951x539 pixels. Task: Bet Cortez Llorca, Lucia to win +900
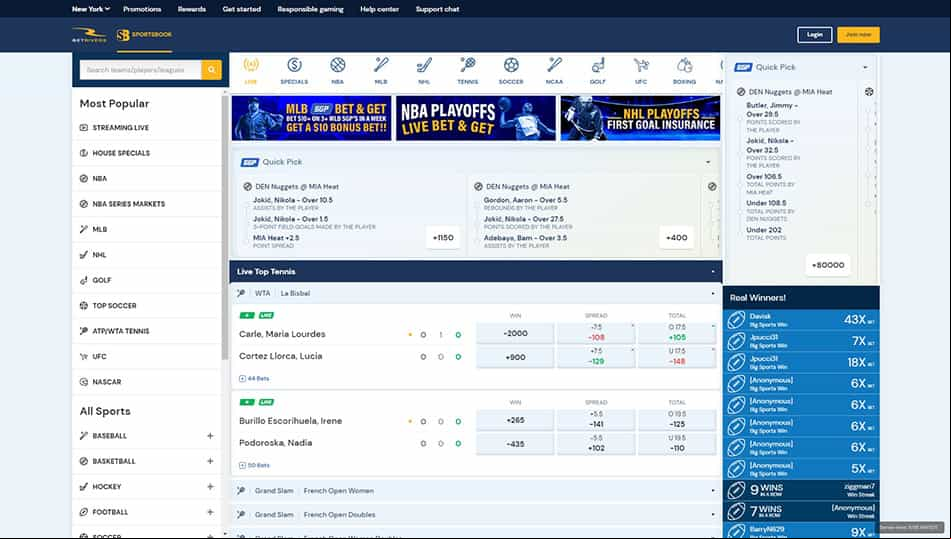click(x=515, y=357)
